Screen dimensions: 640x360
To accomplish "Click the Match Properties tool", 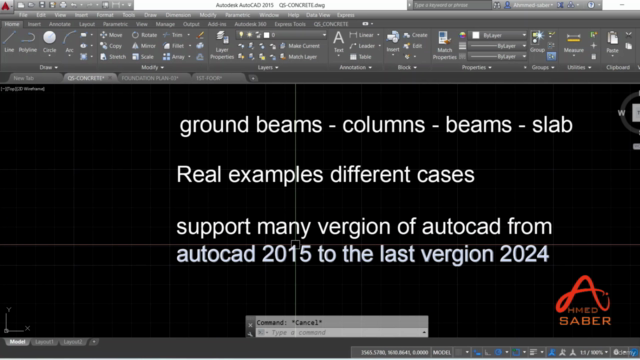I will [444, 45].
